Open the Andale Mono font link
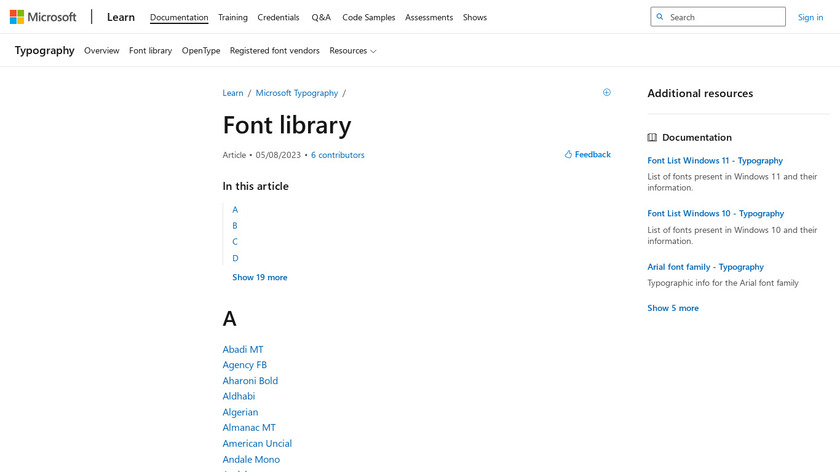Viewport: 840px width, 472px height. [251, 459]
